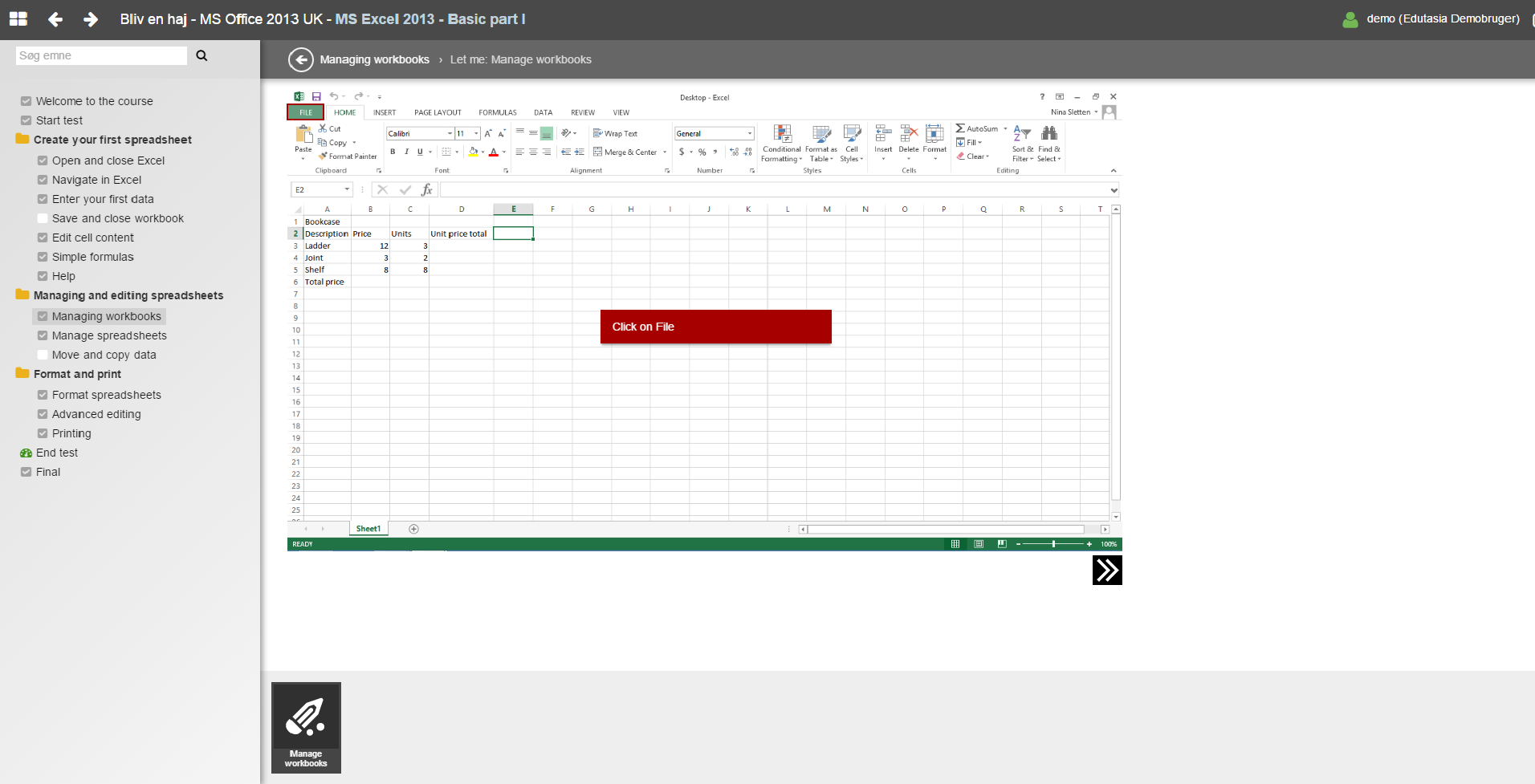1535x784 pixels.
Task: Switch to the DATA tab
Action: 544,112
